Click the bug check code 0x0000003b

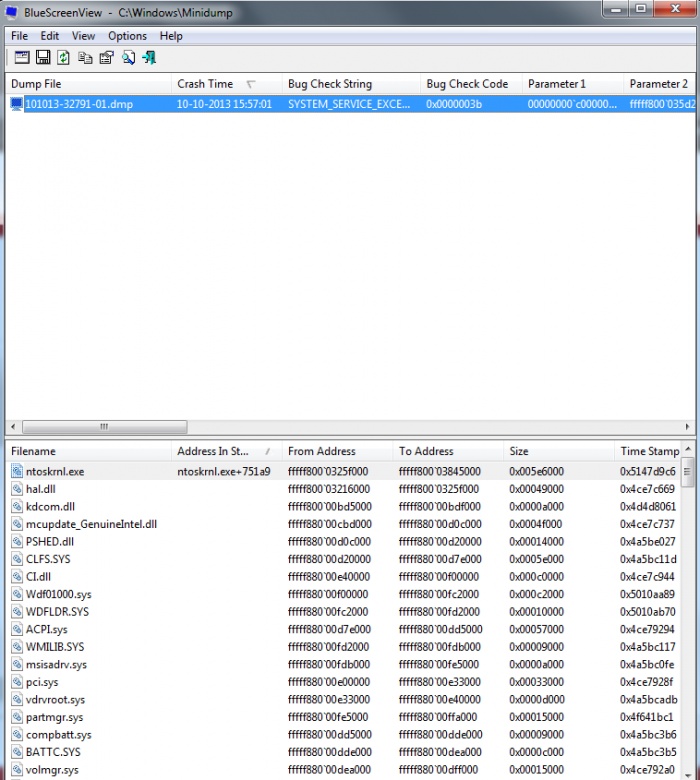point(454,104)
